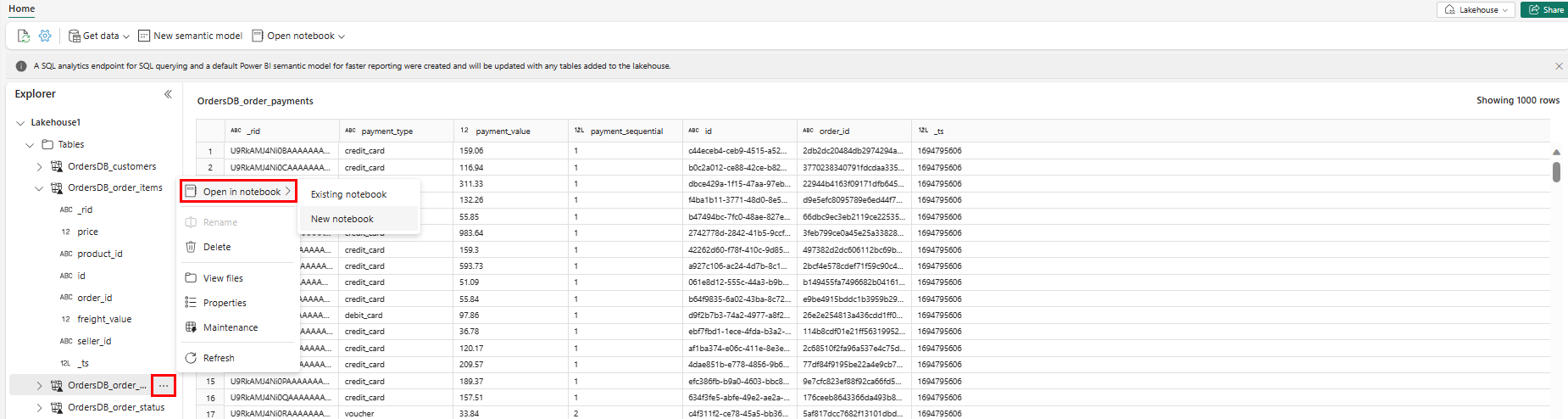Select the _rid column in tree
1568x419 pixels.
[x=85, y=209]
